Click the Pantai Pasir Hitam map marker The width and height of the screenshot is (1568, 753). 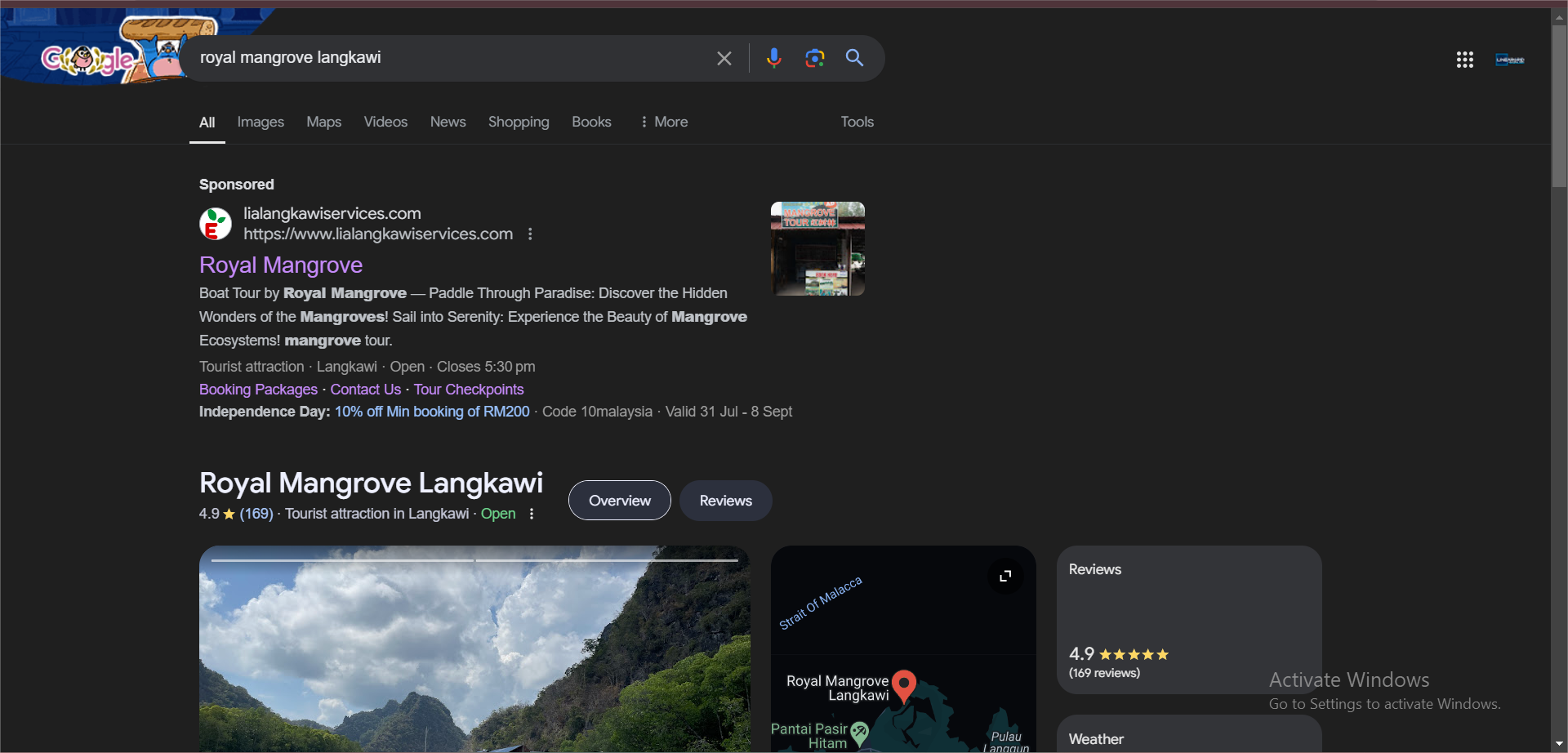point(859,733)
